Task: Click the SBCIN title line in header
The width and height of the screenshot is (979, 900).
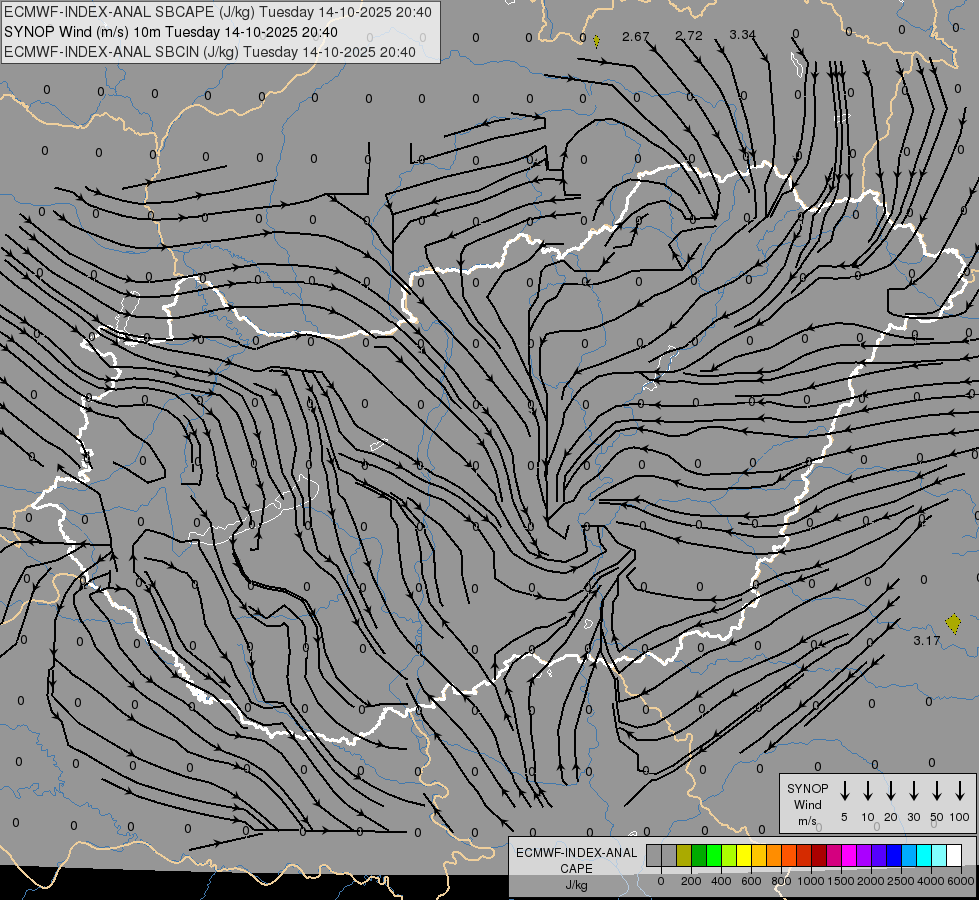Action: click(210, 52)
